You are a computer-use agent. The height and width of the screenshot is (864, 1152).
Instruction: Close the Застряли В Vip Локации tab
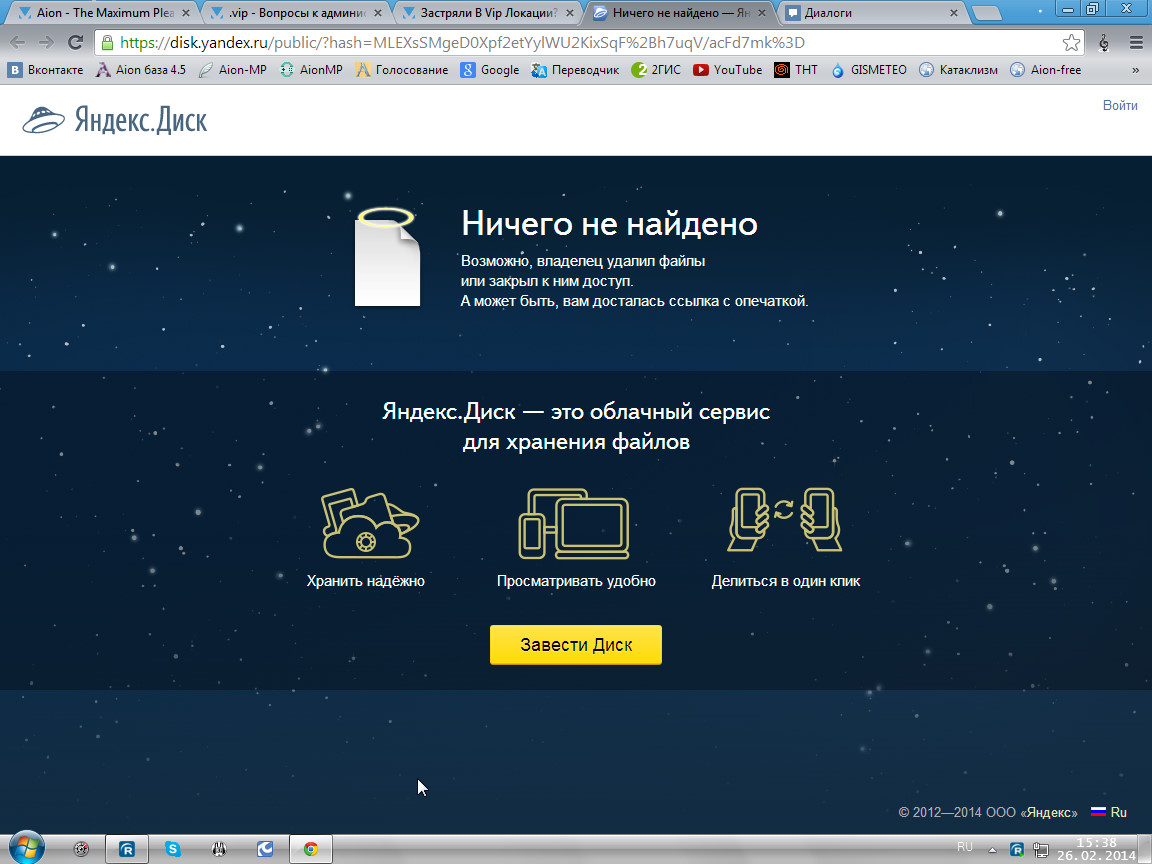[x=569, y=13]
